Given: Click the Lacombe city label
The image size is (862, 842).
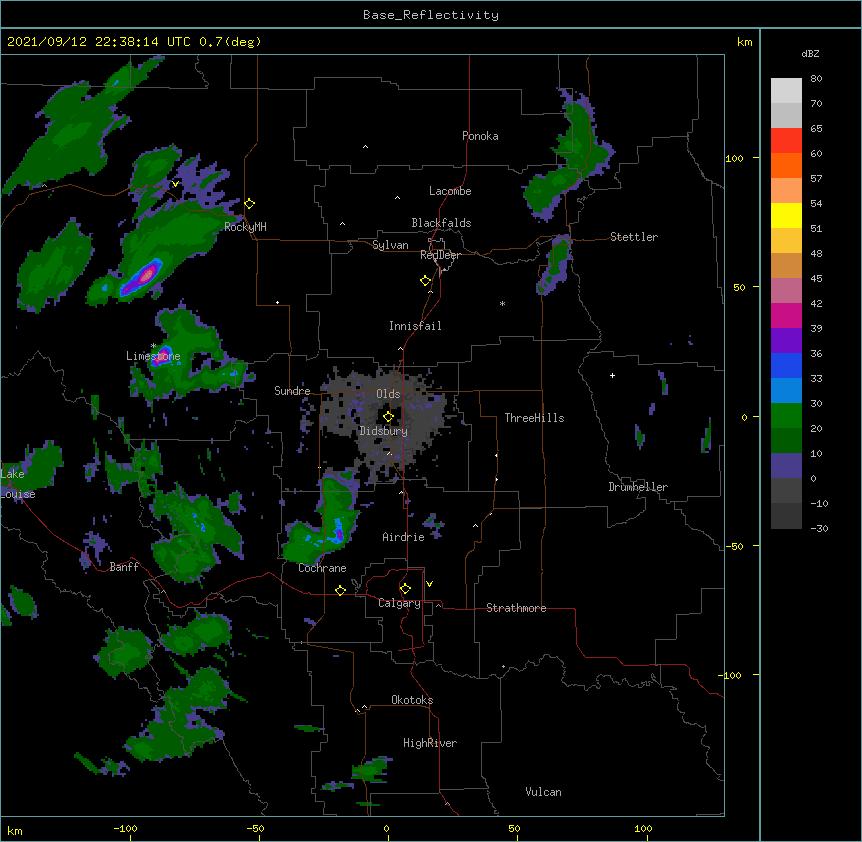Looking at the screenshot, I should click(x=450, y=191).
